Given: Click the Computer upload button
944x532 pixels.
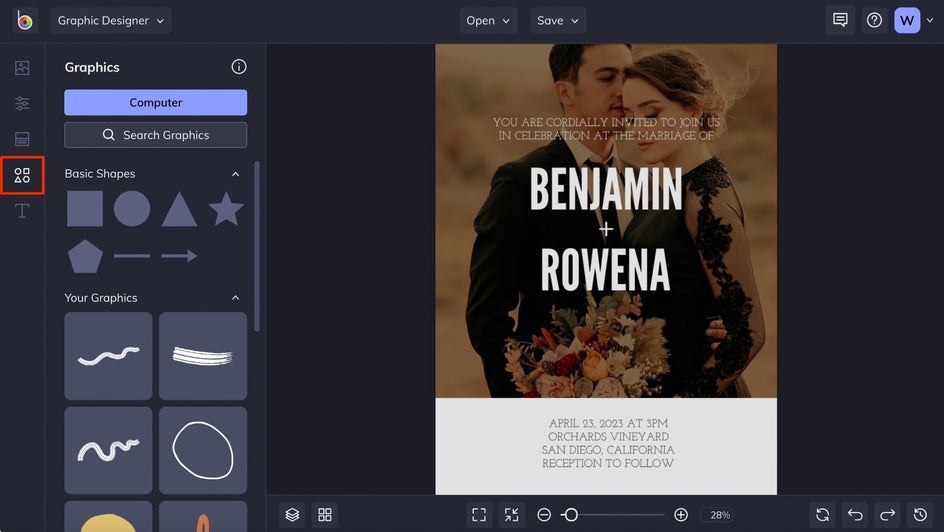Looking at the screenshot, I should point(155,102).
